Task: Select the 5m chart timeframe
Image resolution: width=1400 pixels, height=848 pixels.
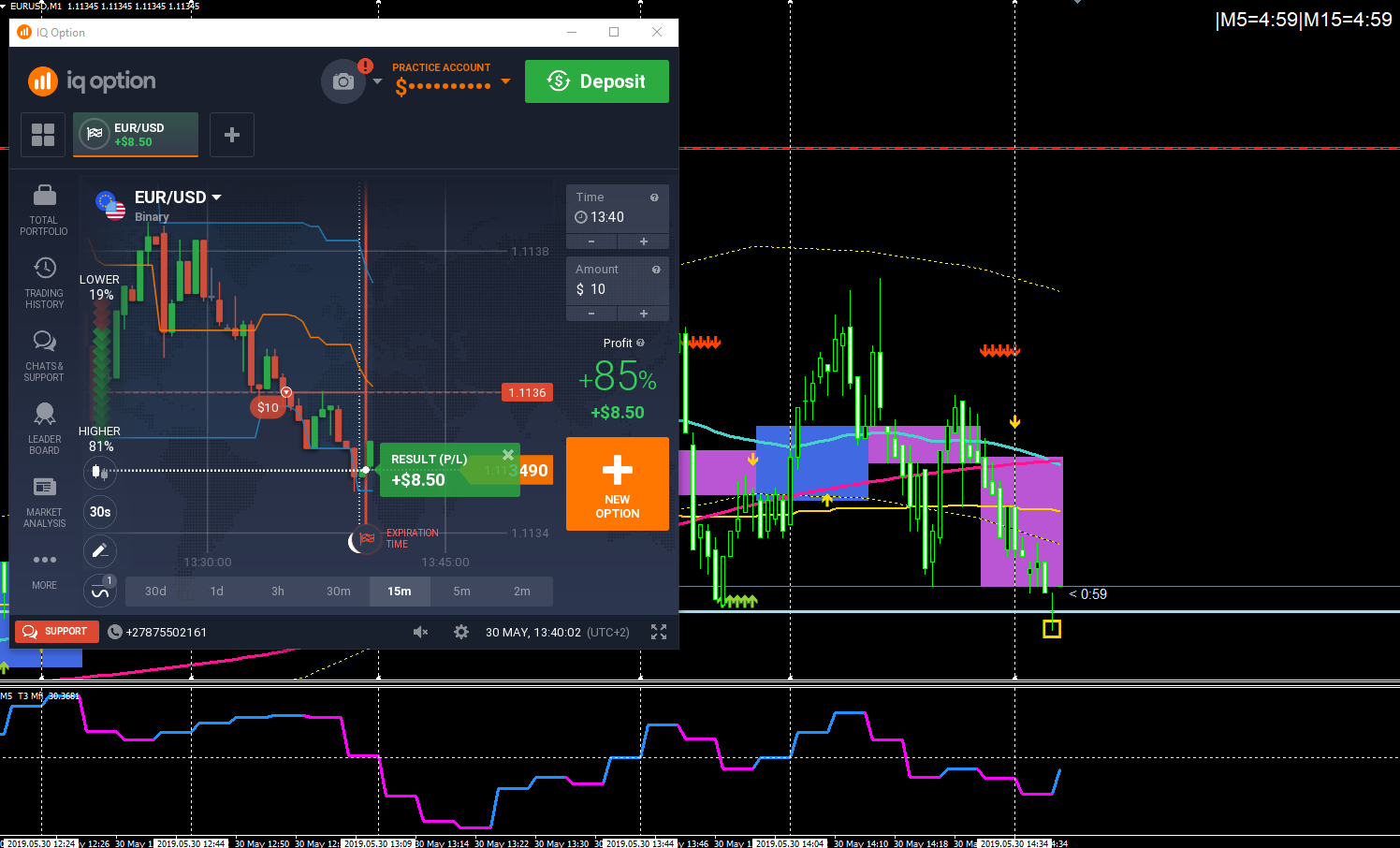Action: 461,592
